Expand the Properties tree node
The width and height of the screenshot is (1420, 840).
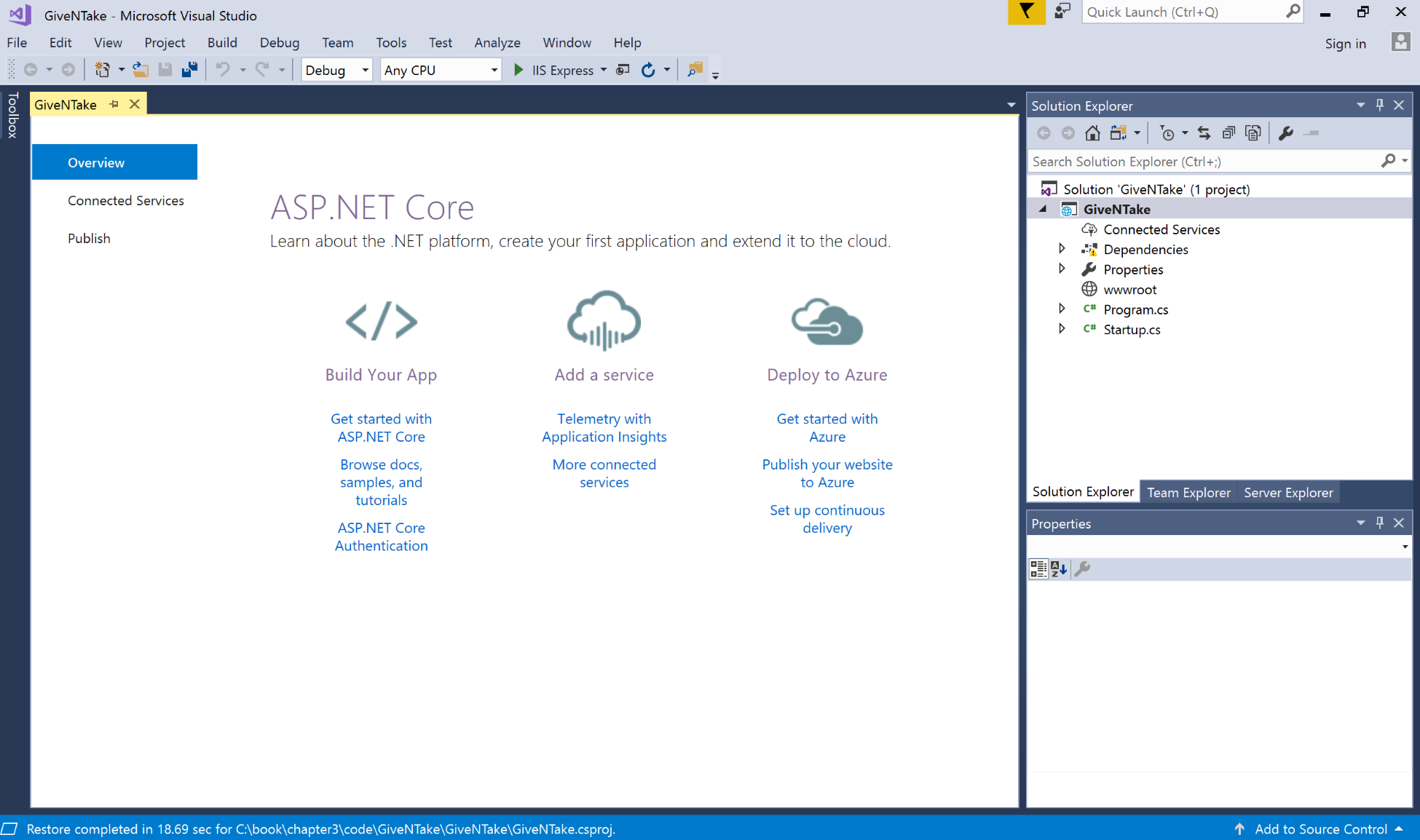click(1062, 269)
